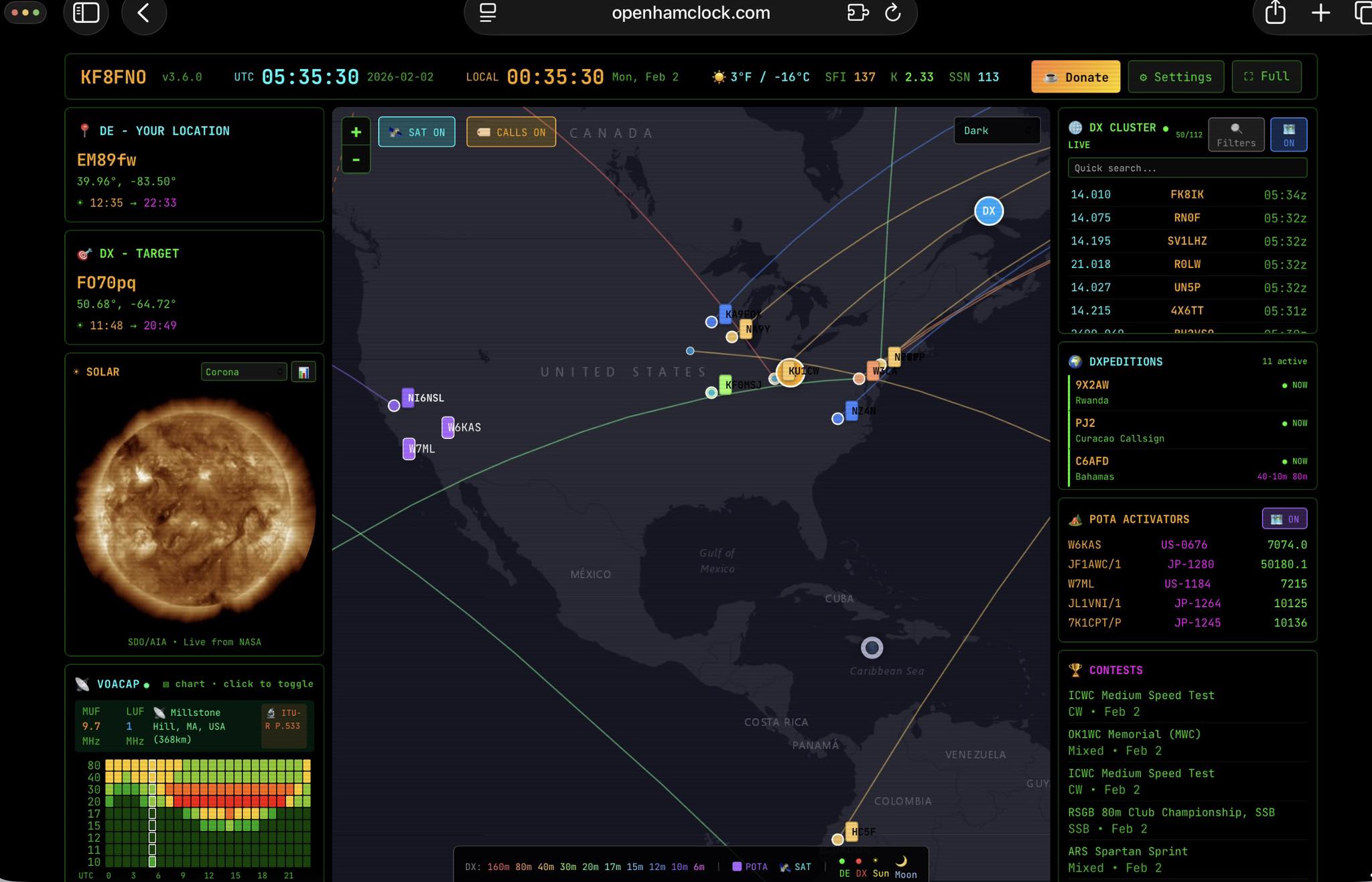1372x882 pixels.
Task: Open DX Cluster Filters
Action: [x=1236, y=134]
